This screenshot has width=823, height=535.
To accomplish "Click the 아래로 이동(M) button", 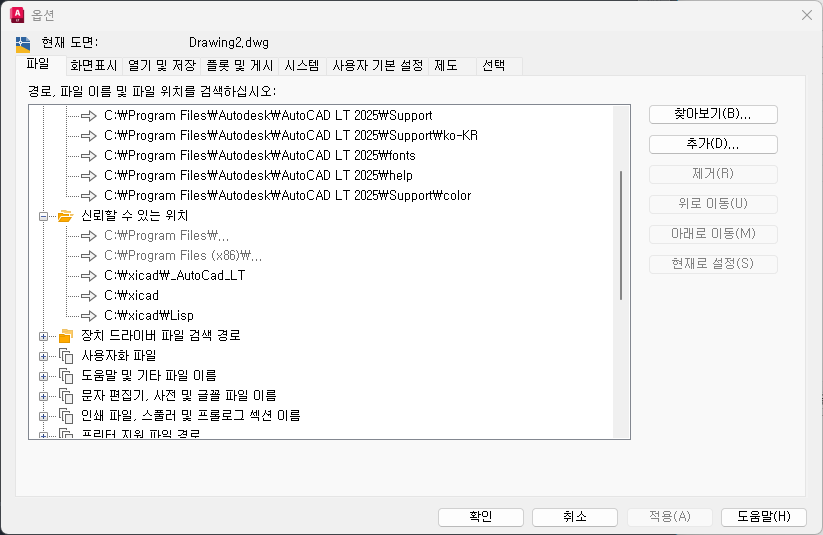I will tap(713, 234).
